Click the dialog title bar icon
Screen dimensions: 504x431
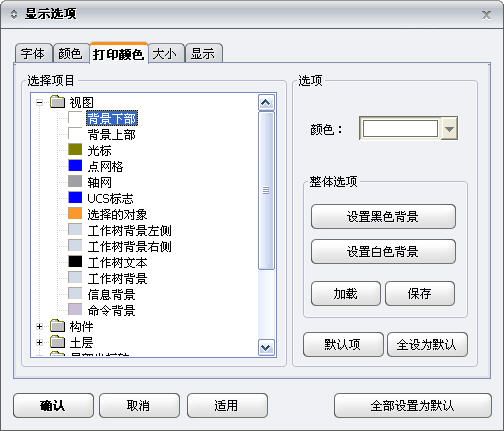click(14, 14)
